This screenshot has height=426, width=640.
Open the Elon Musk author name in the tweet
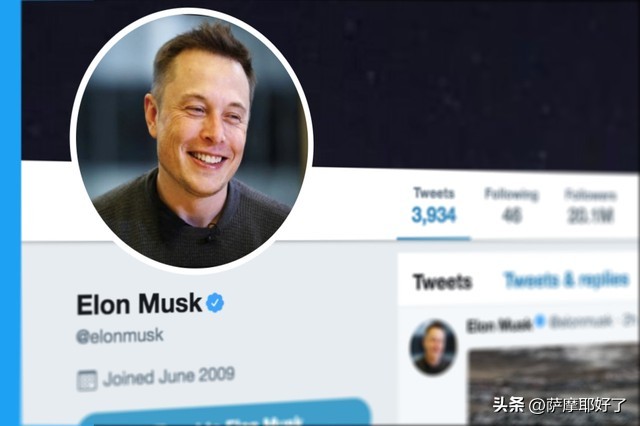point(499,325)
